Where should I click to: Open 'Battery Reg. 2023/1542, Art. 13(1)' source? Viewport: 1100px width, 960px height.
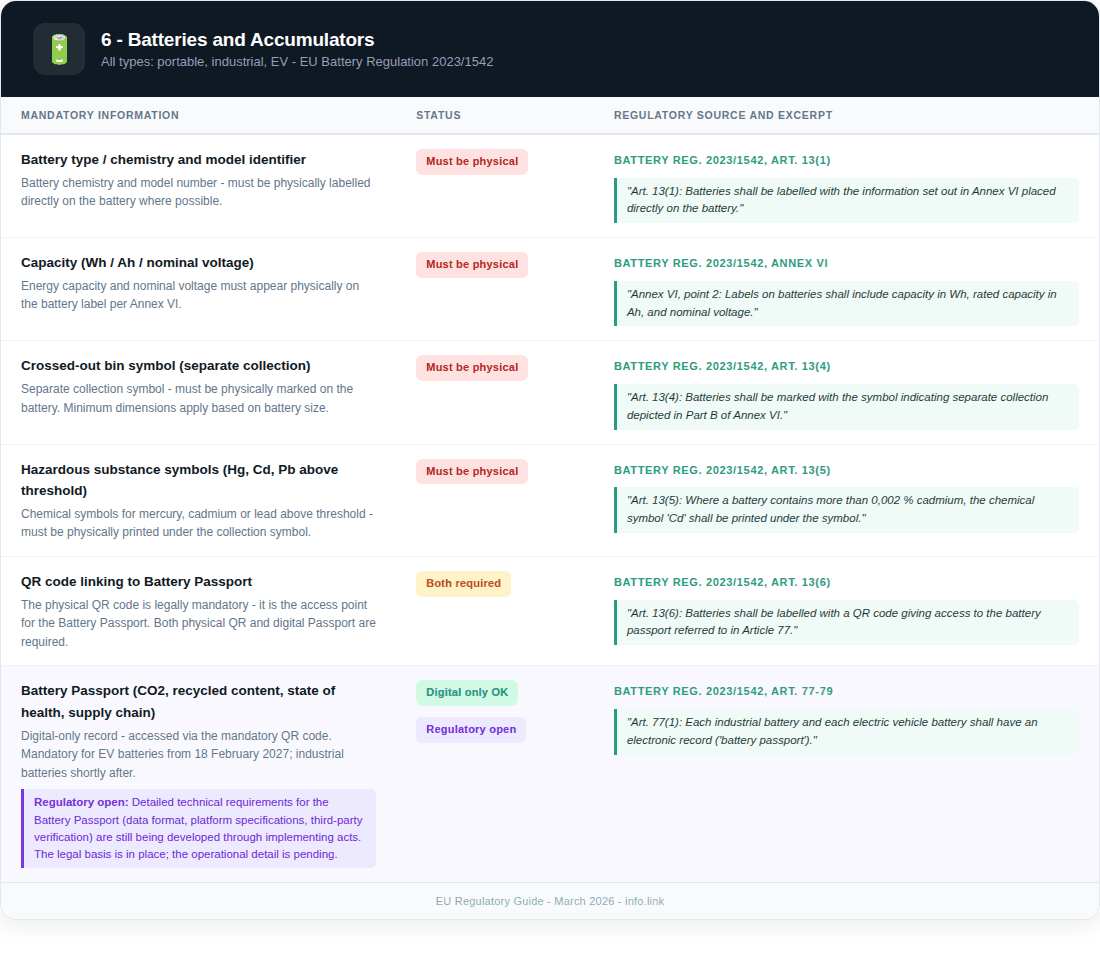722,160
